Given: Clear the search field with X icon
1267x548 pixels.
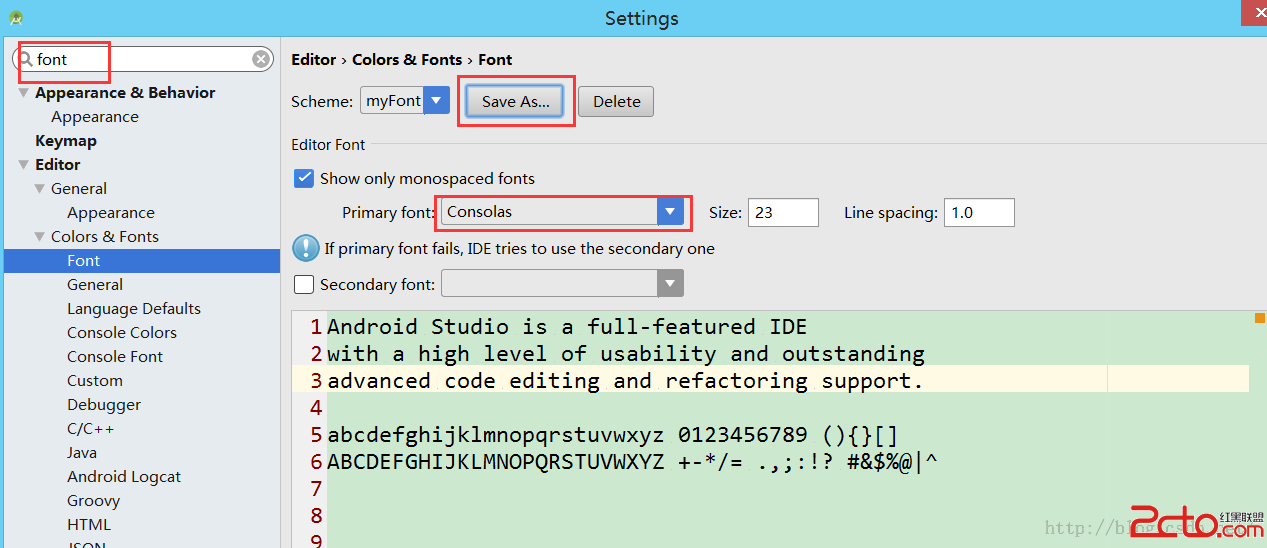Looking at the screenshot, I should click(261, 59).
